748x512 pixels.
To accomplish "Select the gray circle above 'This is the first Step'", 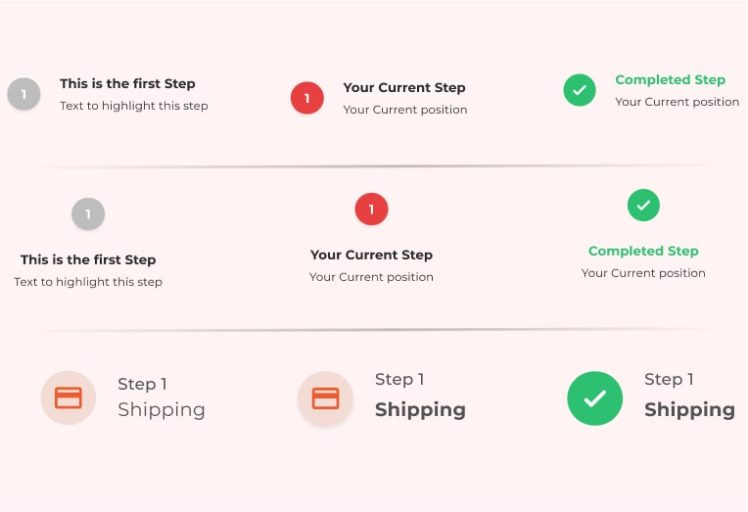I will (88, 214).
